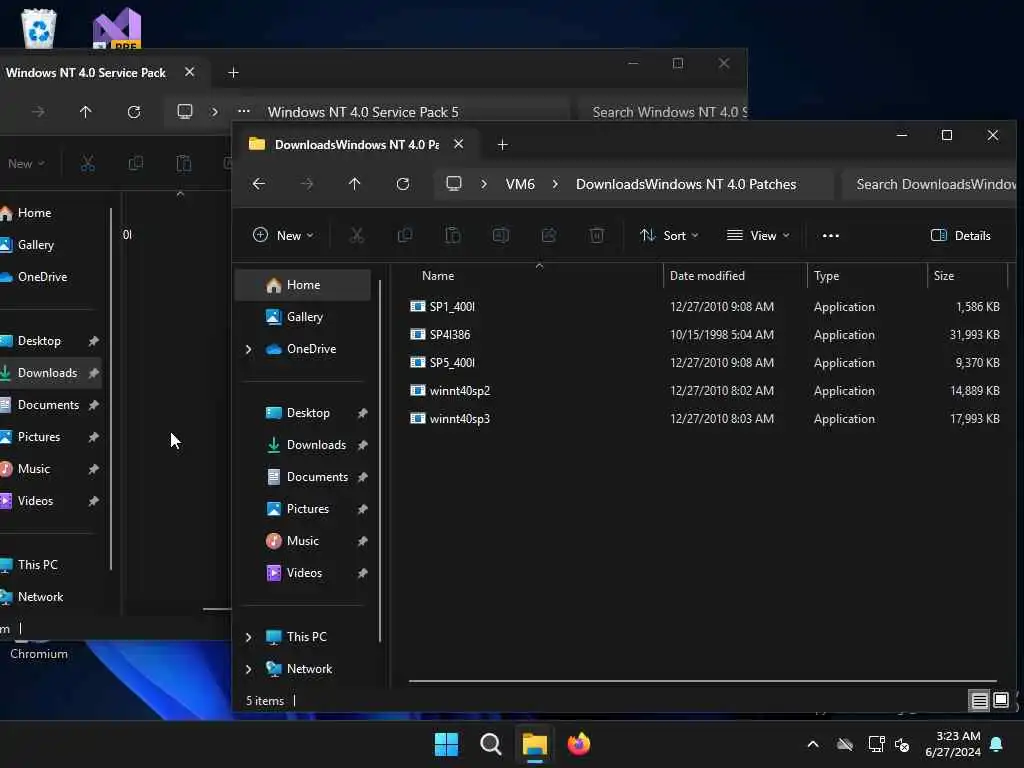
Task: Add a new tab in back Explorer window
Action: pos(233,72)
